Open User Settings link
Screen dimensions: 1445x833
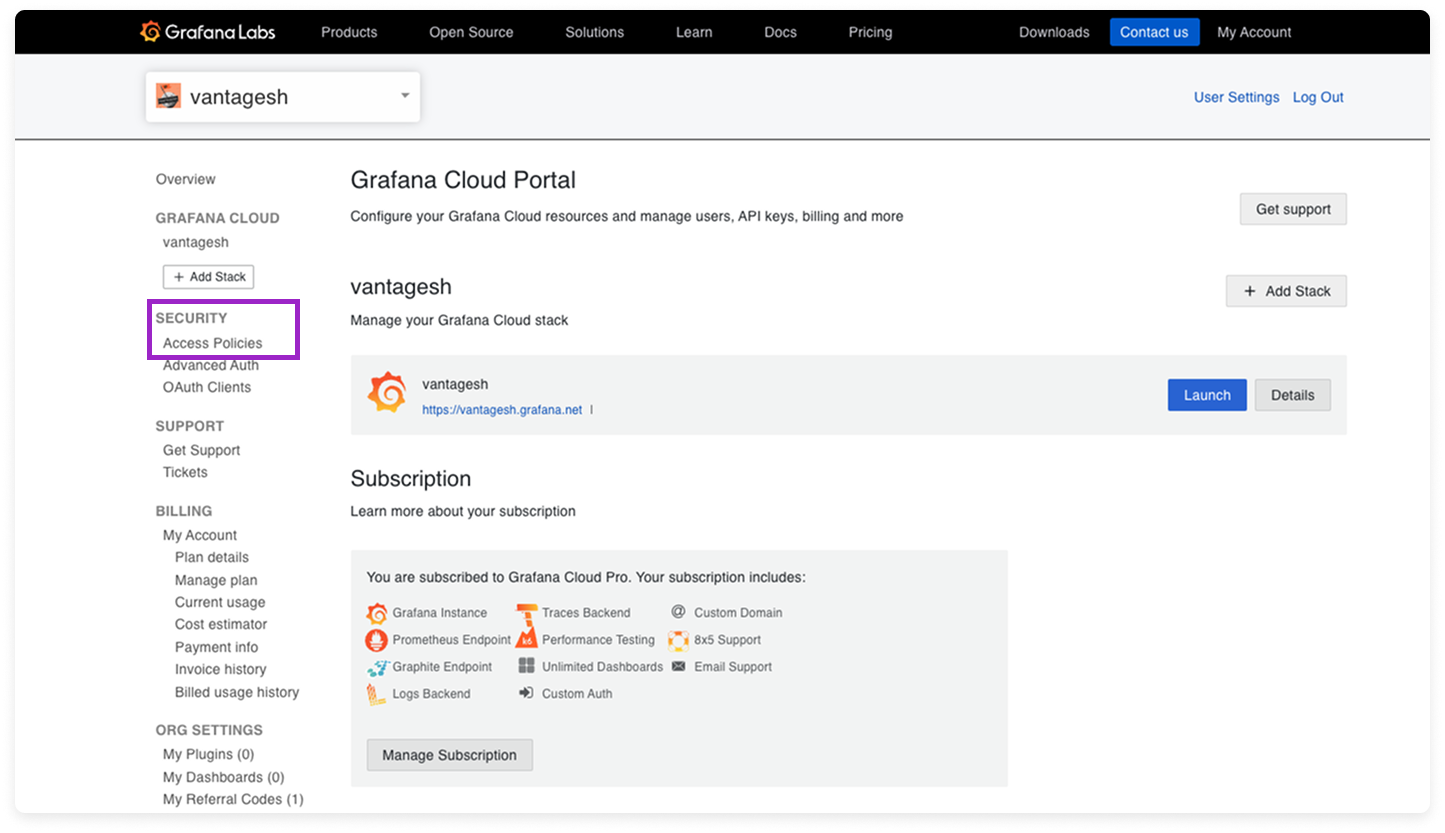[1236, 97]
